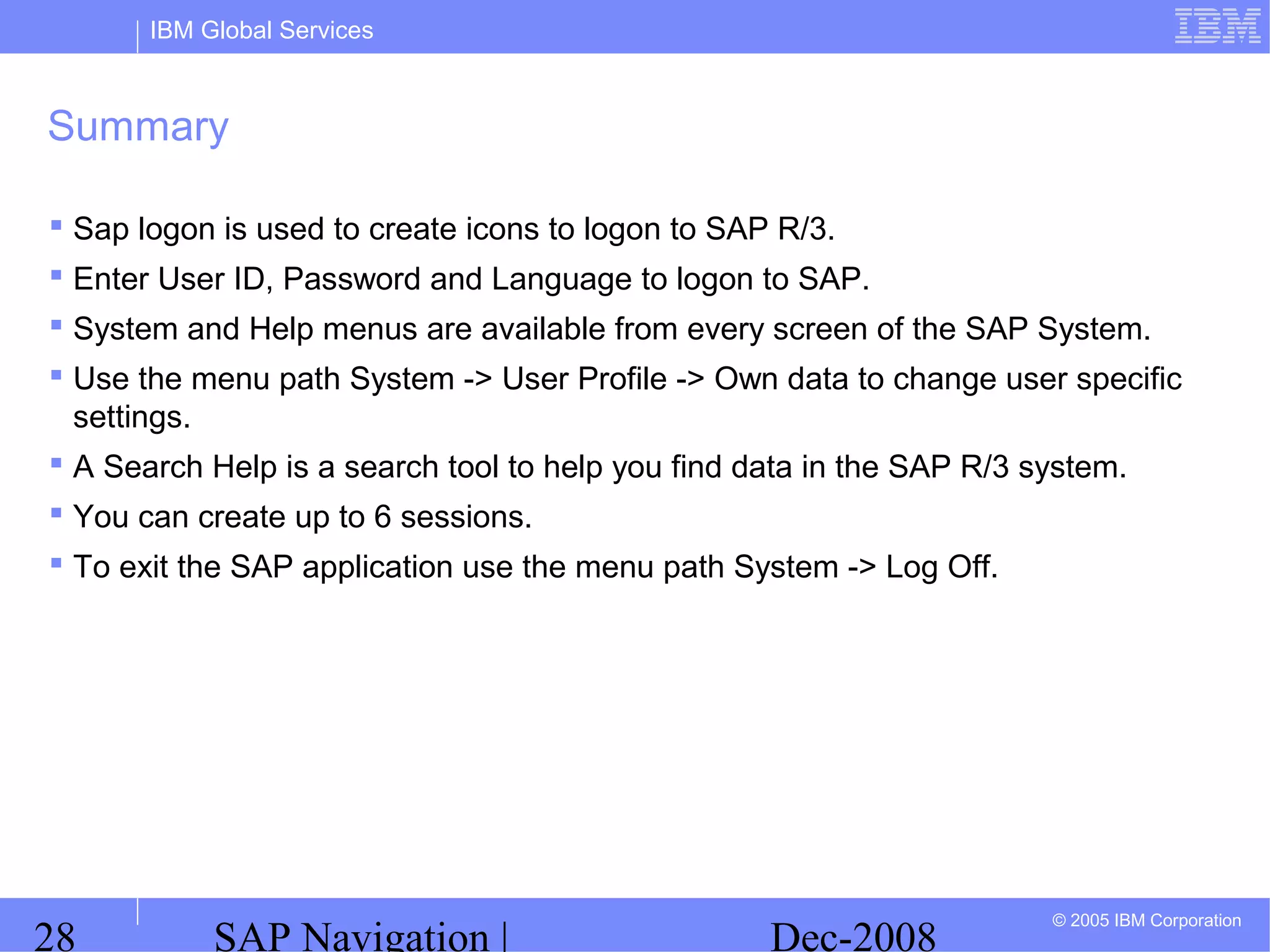Click the slide number '28' in footer
The width and height of the screenshot is (1270, 952).
click(55, 936)
